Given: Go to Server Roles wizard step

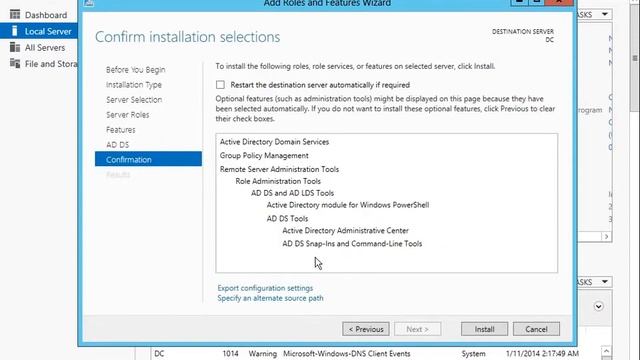Looking at the screenshot, I should (x=127, y=115).
